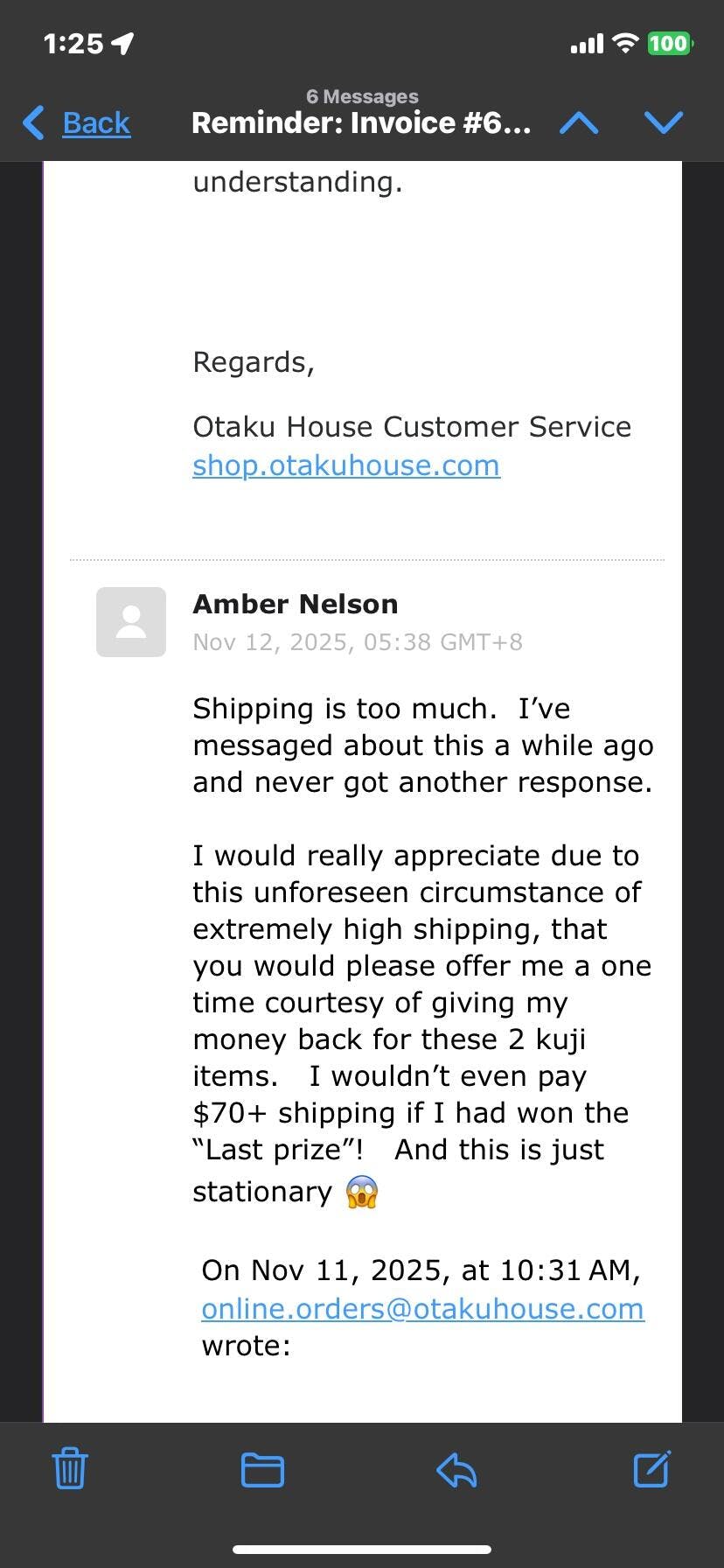Open the move-to-folder icon
Image resolution: width=724 pixels, height=1568 pixels.
[262, 1469]
